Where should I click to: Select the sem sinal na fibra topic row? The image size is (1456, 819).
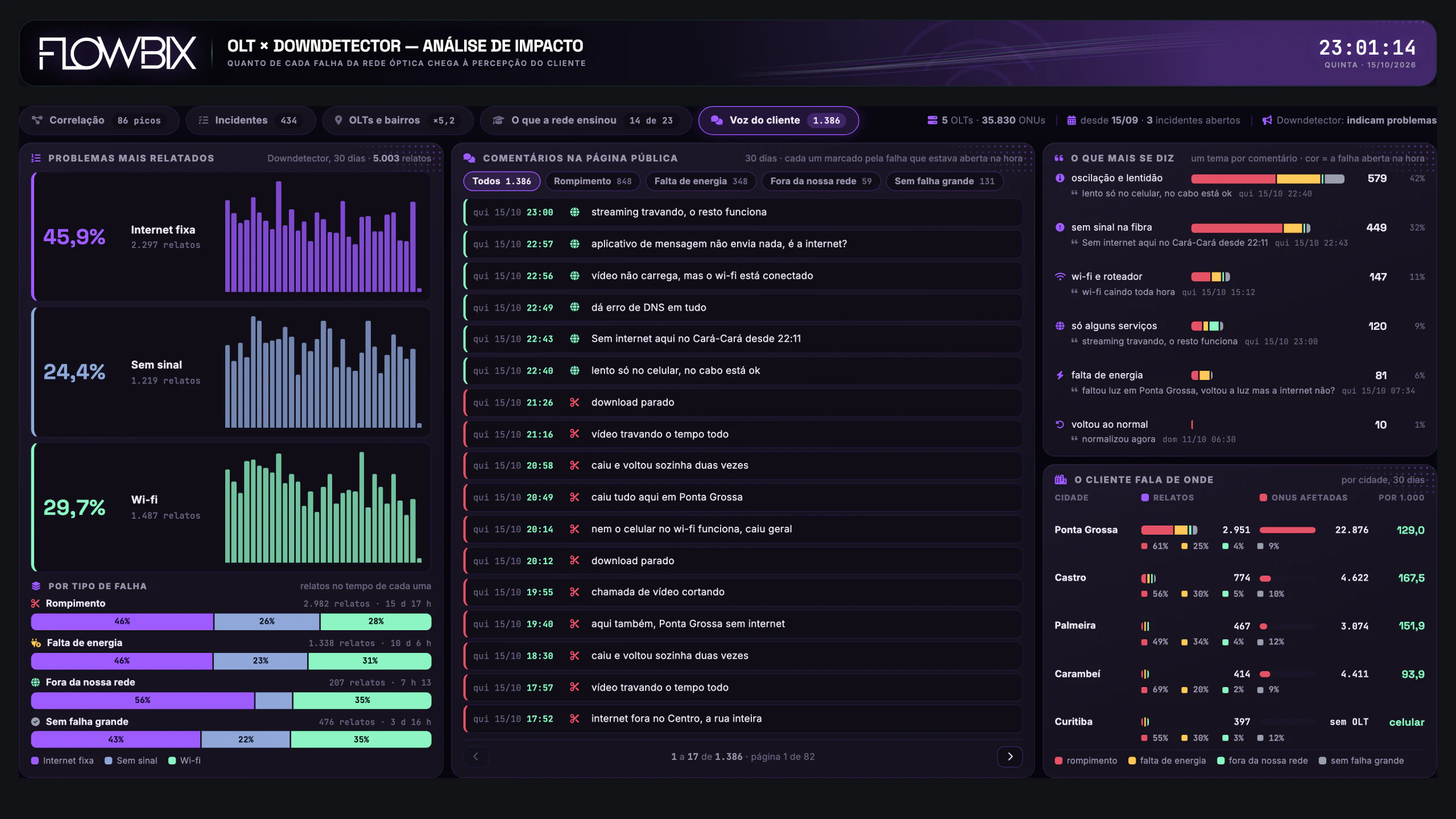(1240, 235)
